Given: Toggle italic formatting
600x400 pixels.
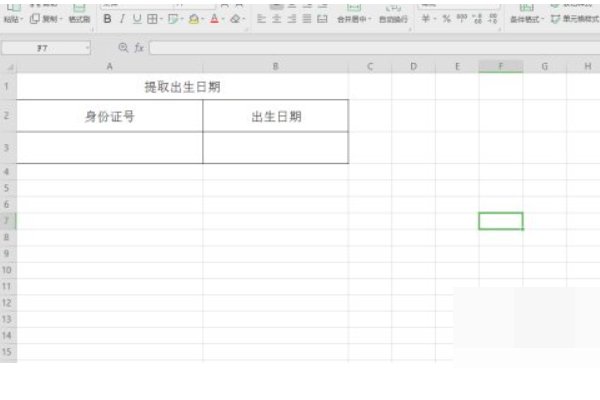Looking at the screenshot, I should 122,19.
